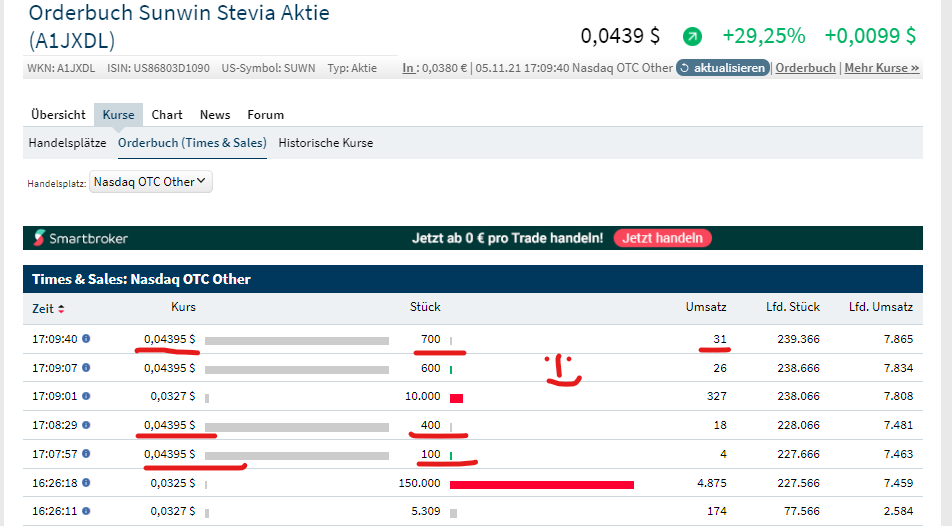The image size is (952, 526).
Task: Click the info icon beside 17:09:01 row
Action: [x=86, y=396]
